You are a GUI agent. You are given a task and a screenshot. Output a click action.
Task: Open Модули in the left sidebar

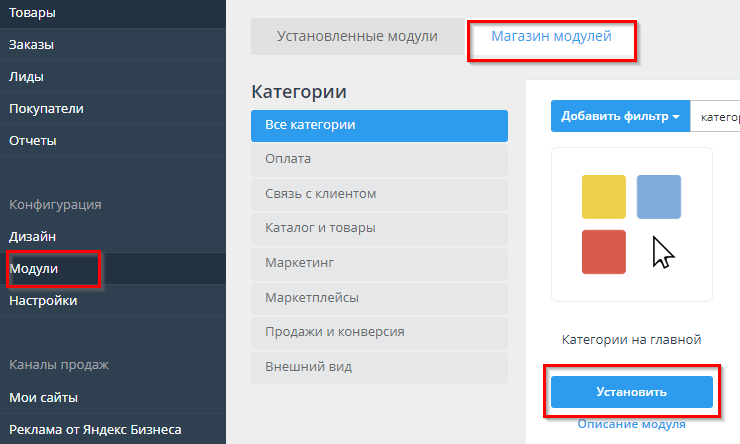(x=34, y=269)
